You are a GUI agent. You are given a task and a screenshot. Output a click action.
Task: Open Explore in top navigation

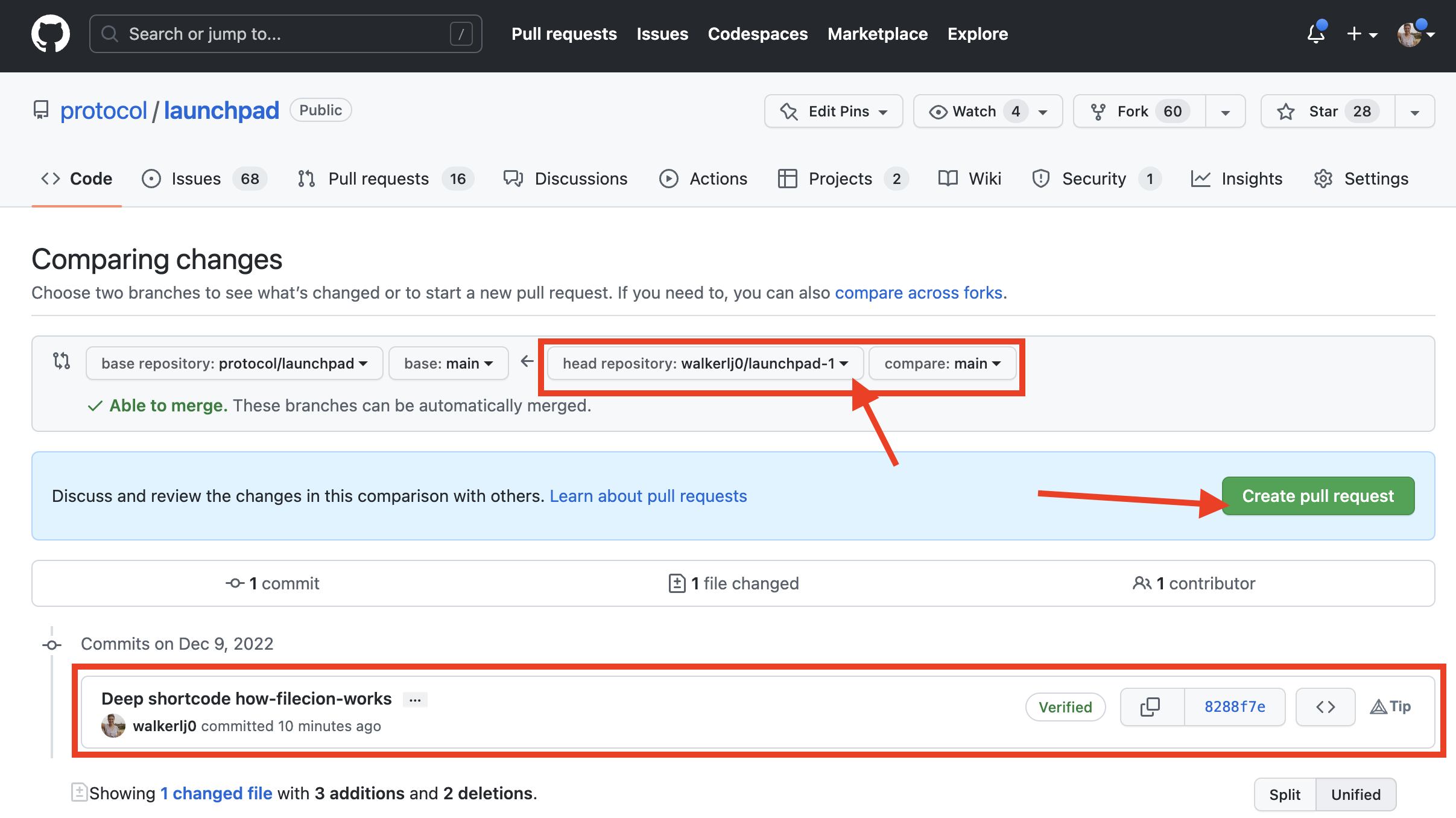point(978,34)
